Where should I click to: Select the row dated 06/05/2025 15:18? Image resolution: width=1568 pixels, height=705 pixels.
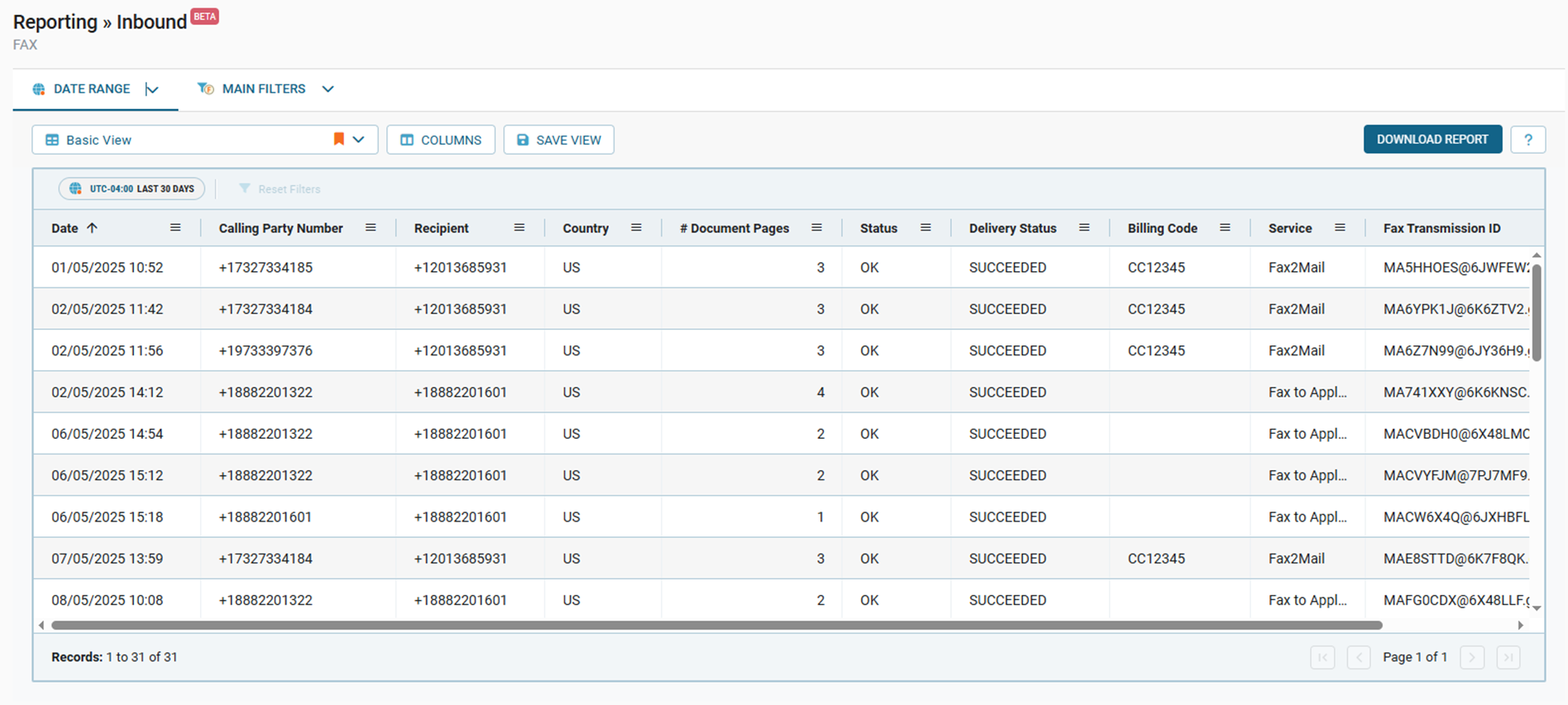[781, 517]
